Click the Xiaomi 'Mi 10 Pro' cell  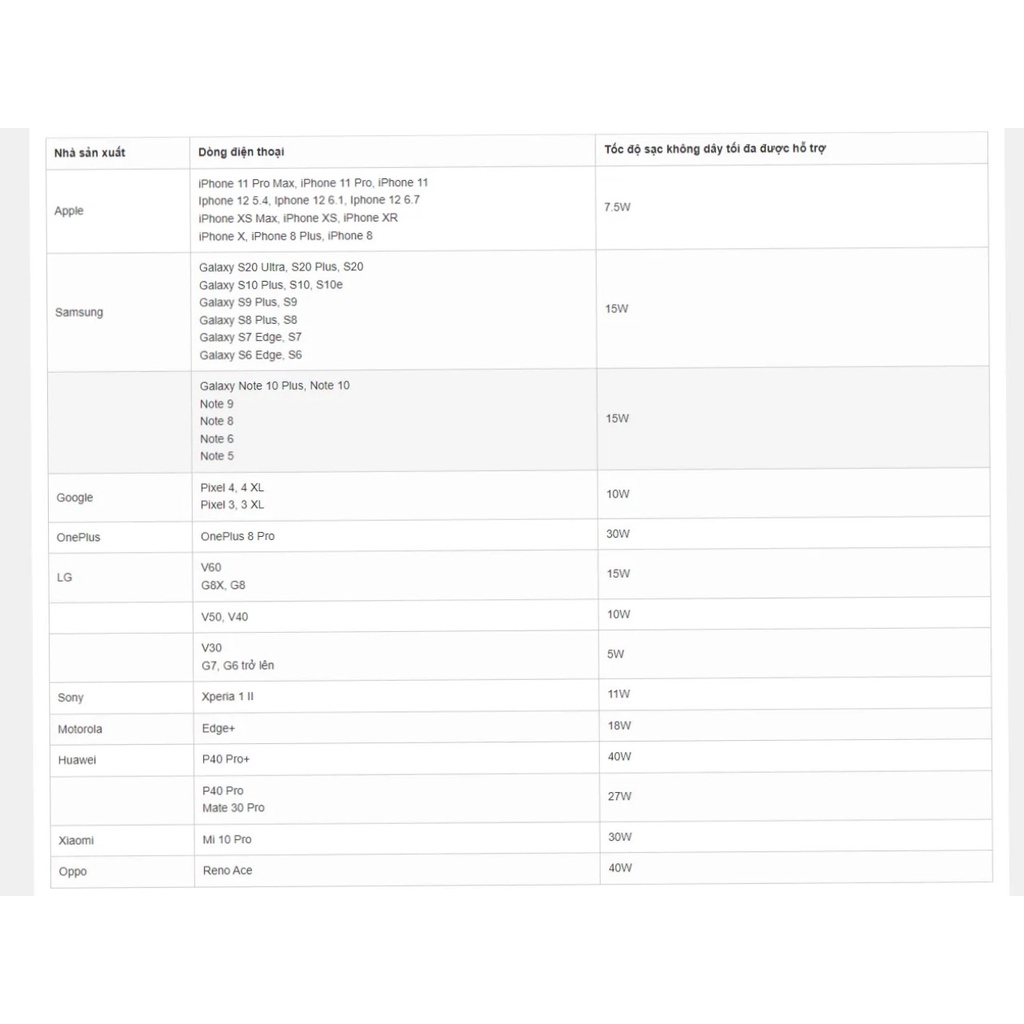(397, 839)
